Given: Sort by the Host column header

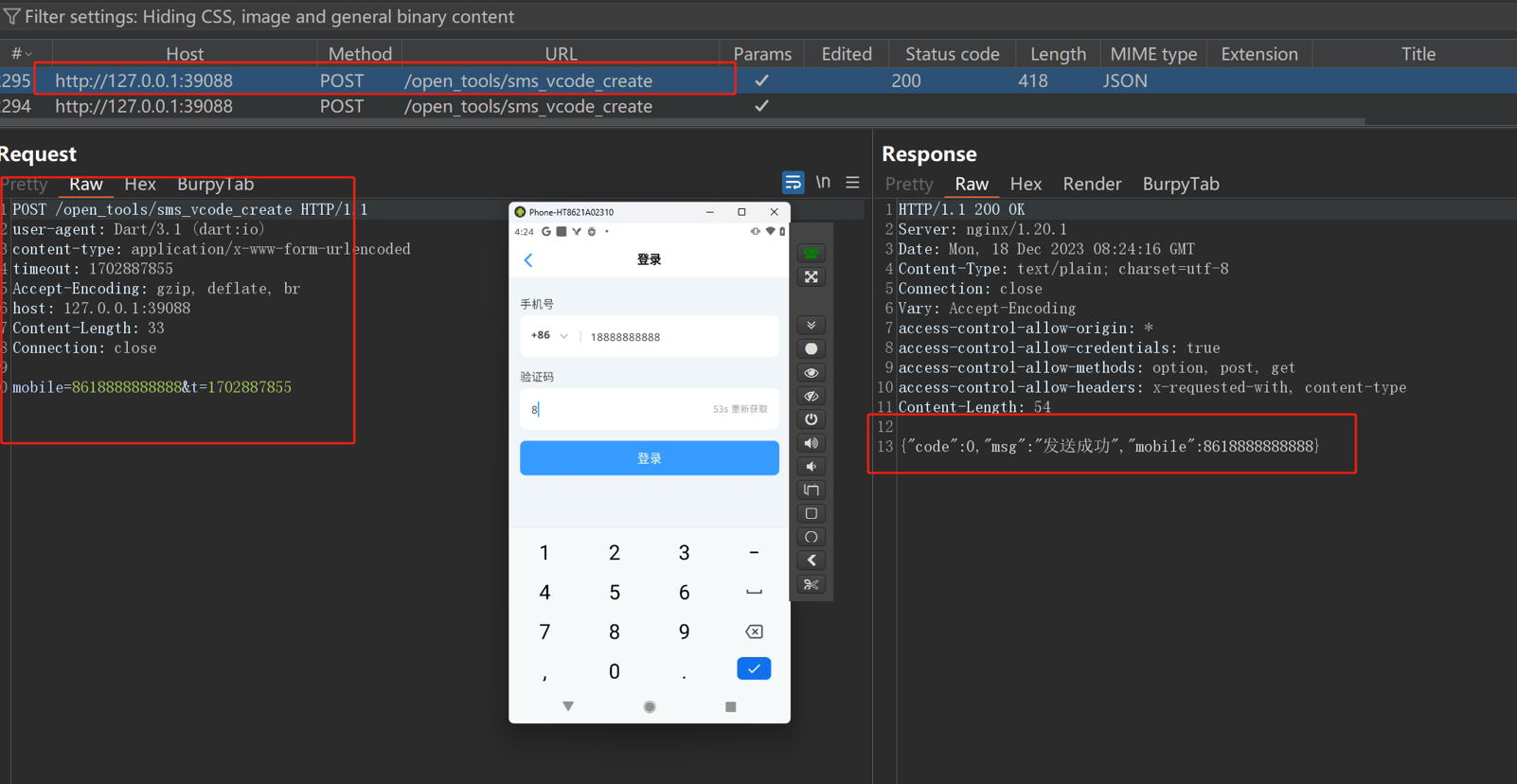Looking at the screenshot, I should [x=185, y=54].
